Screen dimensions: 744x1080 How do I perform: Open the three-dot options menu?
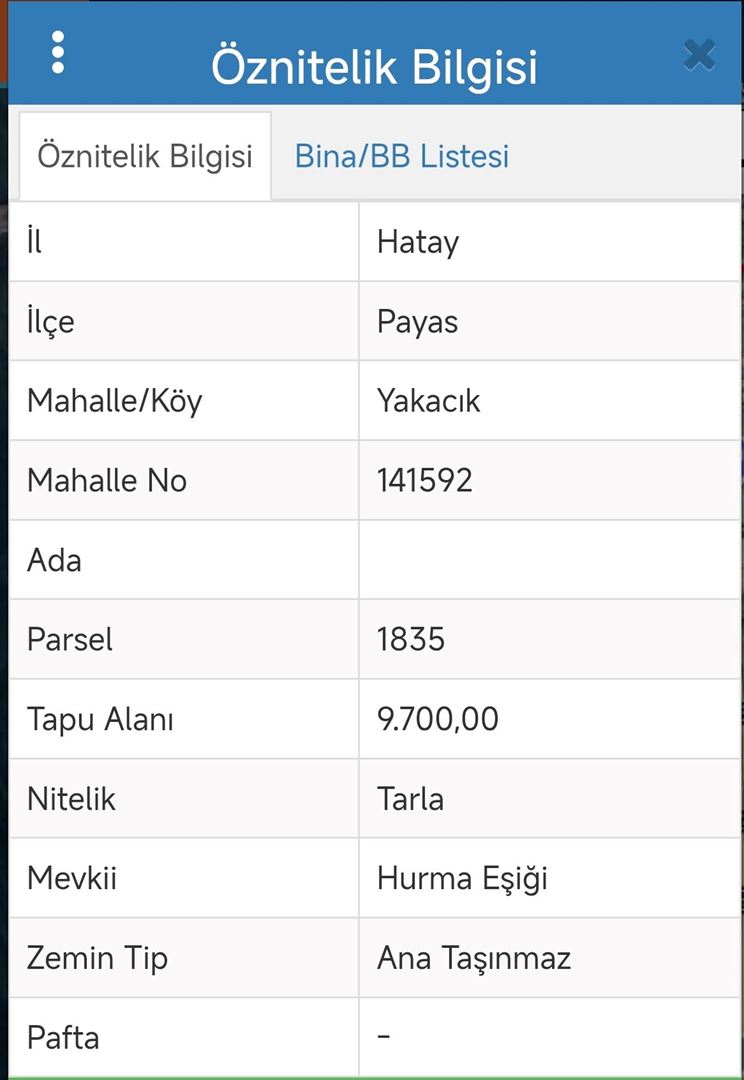tap(58, 52)
